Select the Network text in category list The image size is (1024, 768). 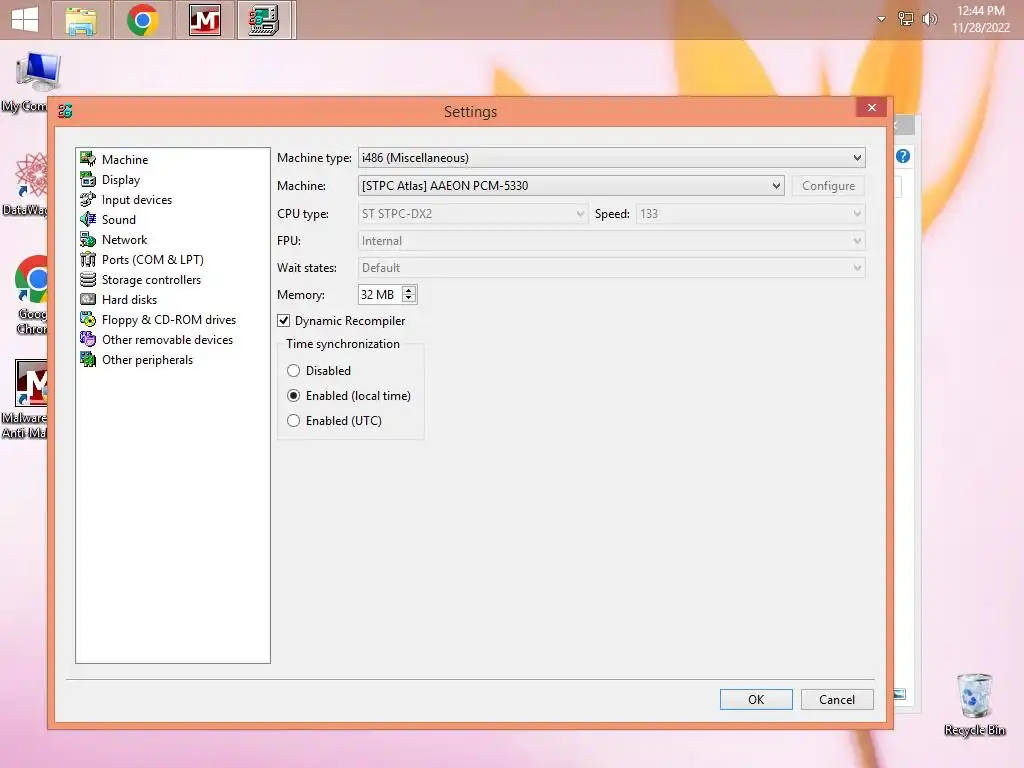[x=124, y=240]
